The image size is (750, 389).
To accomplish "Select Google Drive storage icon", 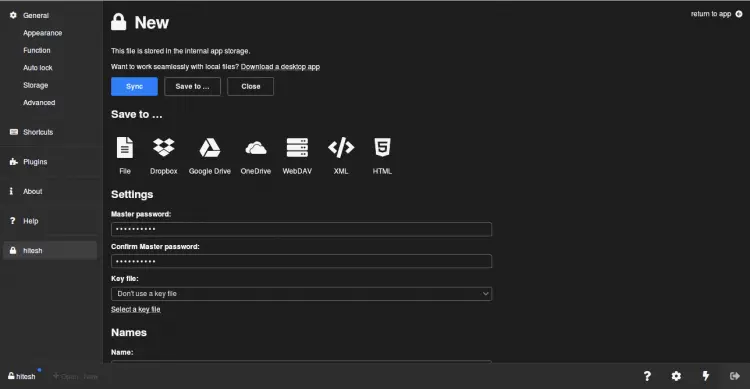I will click(210, 156).
